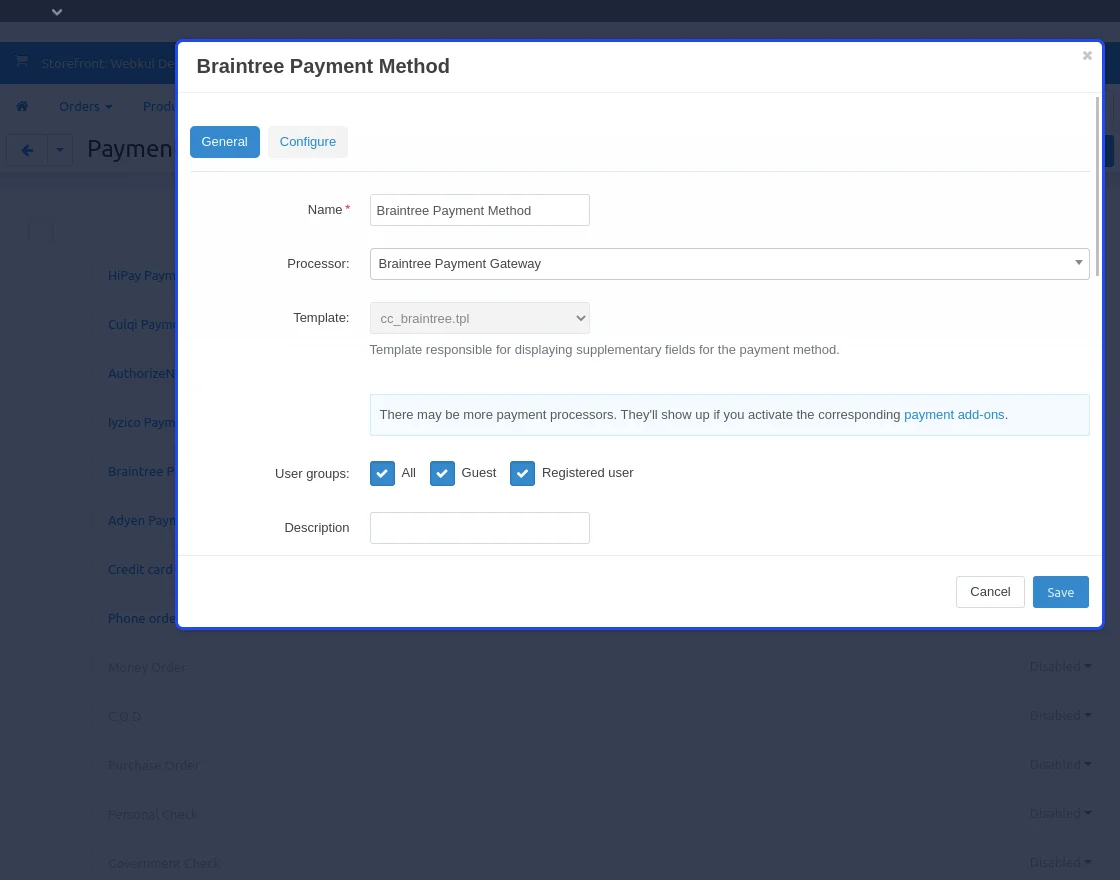1120x880 pixels.
Task: Open the Money Order Disabled status dropdown
Action: [1060, 666]
